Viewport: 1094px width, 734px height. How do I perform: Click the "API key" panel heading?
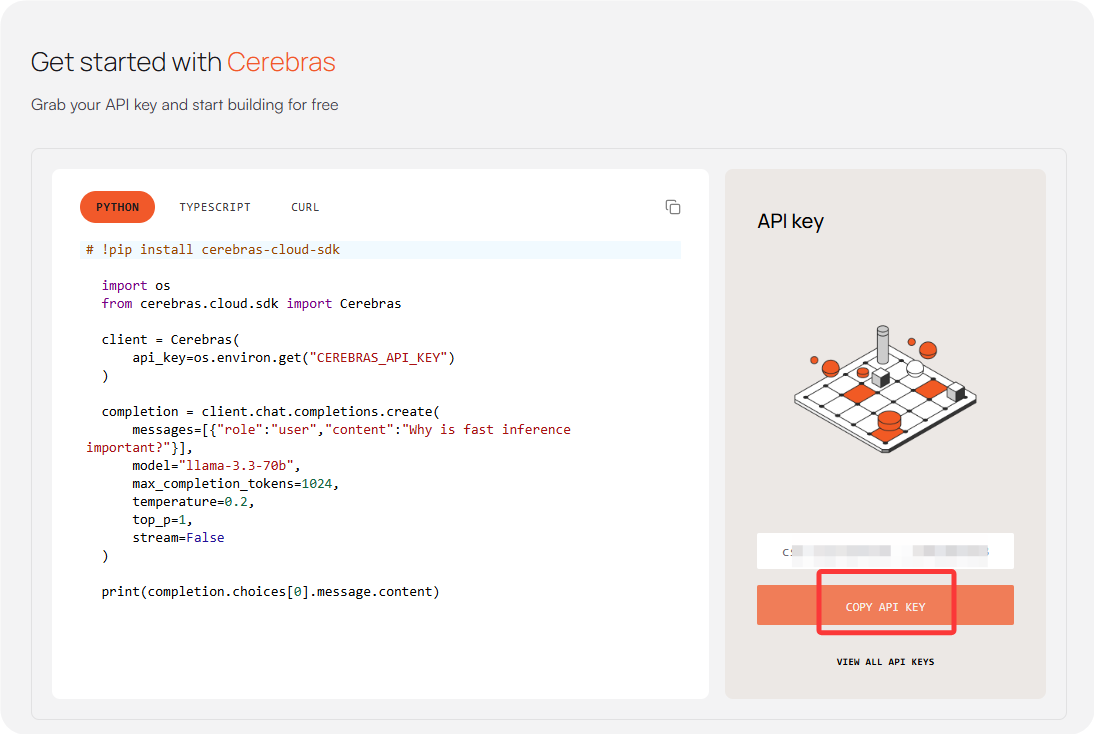click(790, 221)
